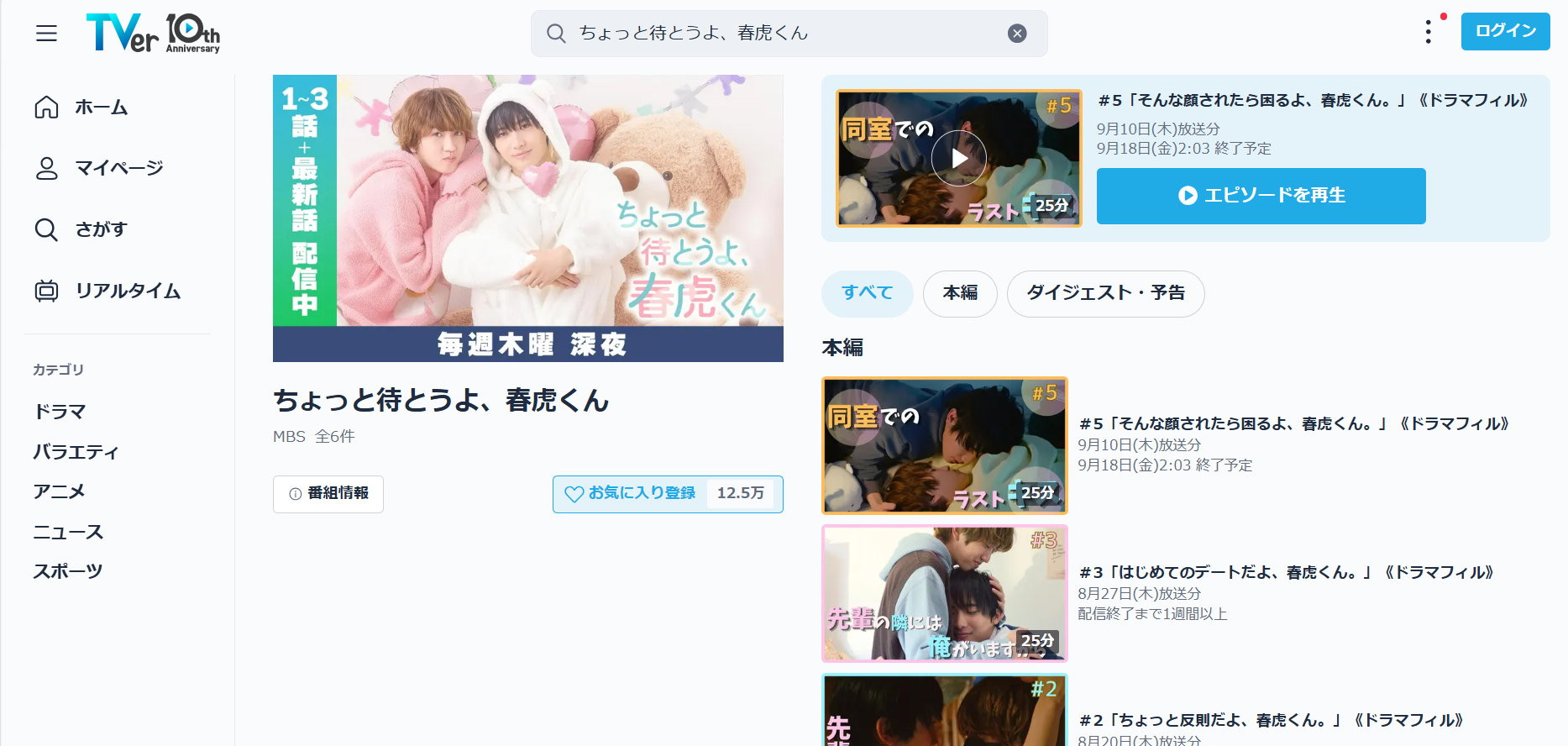The image size is (1568, 746).
Task: Click お気に入り登録 favorite button
Action: coord(668,494)
